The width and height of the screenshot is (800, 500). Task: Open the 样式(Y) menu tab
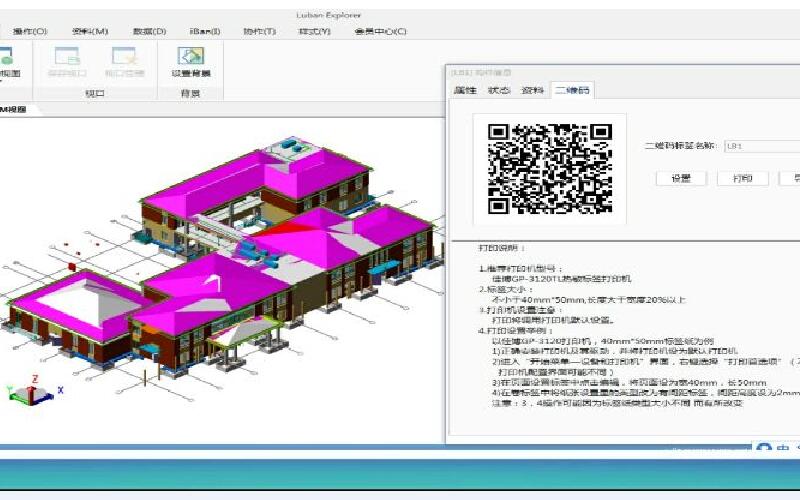click(x=314, y=31)
